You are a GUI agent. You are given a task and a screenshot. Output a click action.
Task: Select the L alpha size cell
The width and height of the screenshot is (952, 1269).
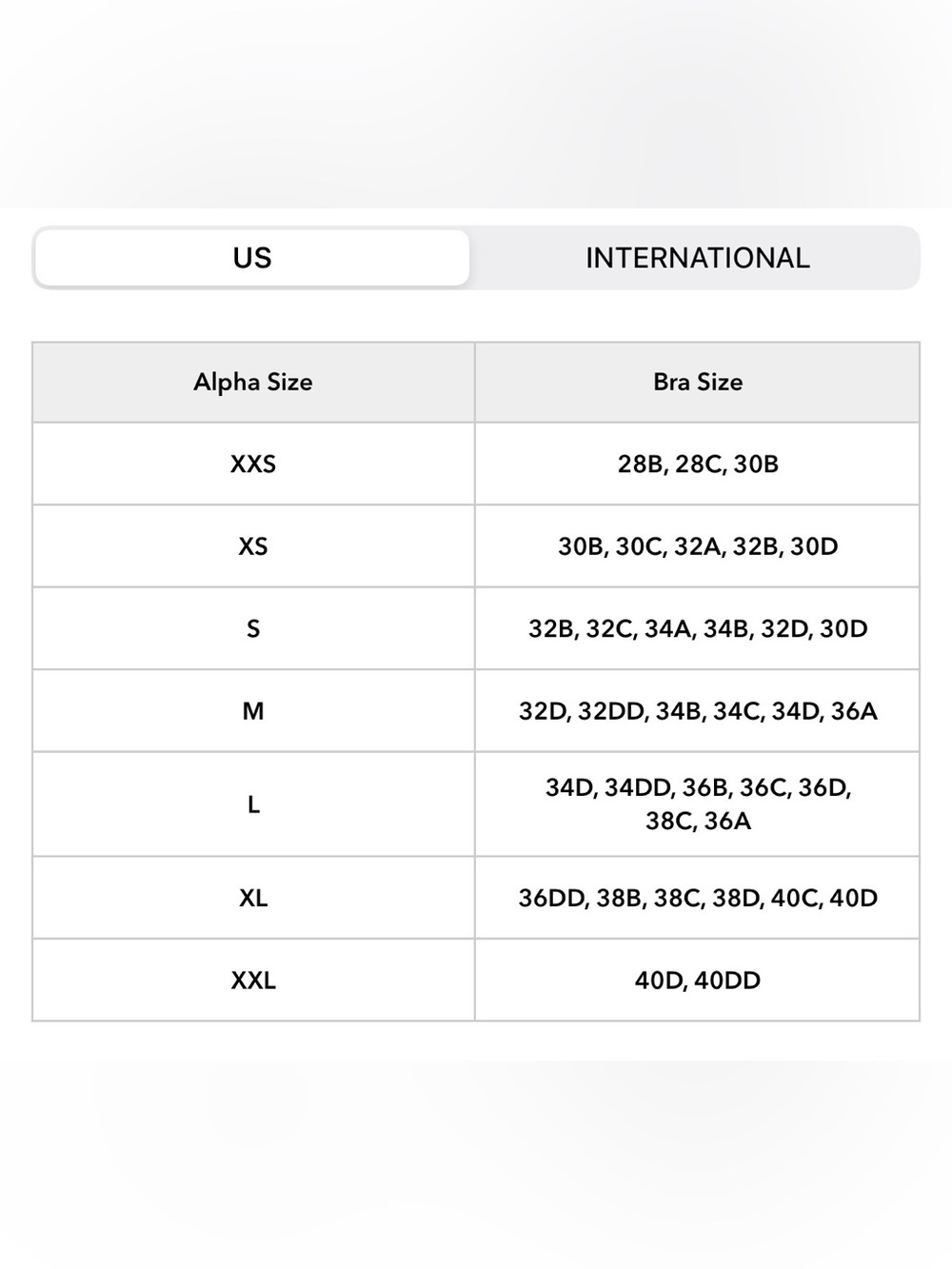tap(253, 804)
